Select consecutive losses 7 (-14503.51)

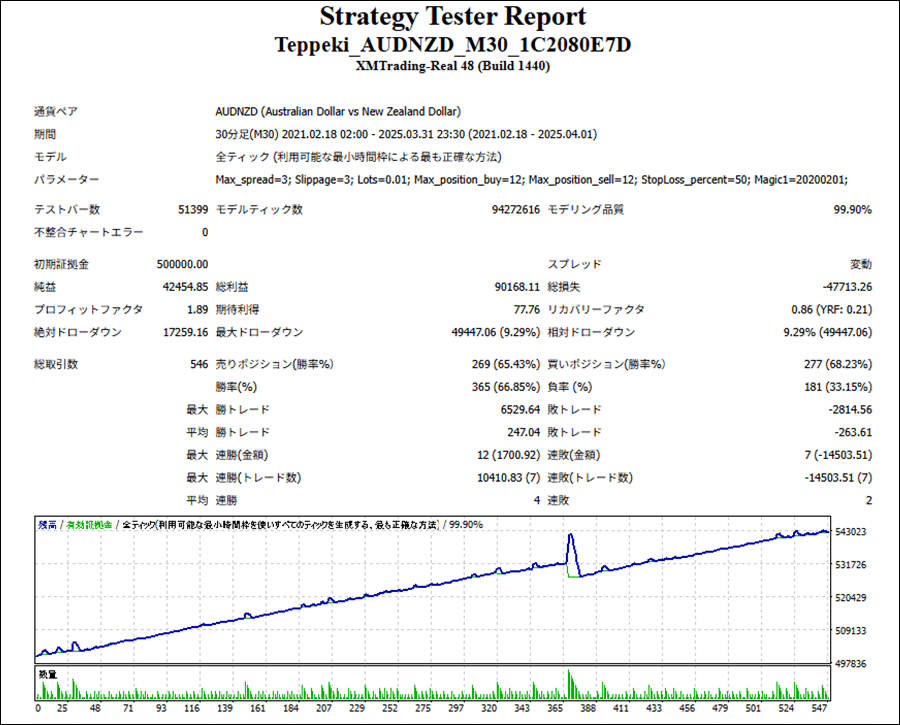pos(839,455)
